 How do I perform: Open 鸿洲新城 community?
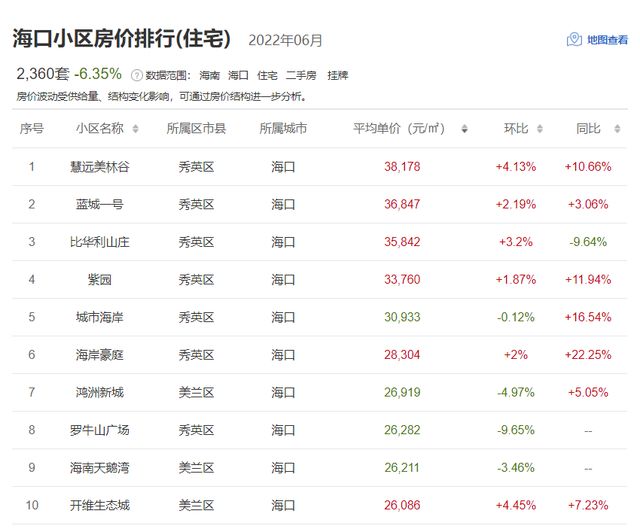[100, 392]
